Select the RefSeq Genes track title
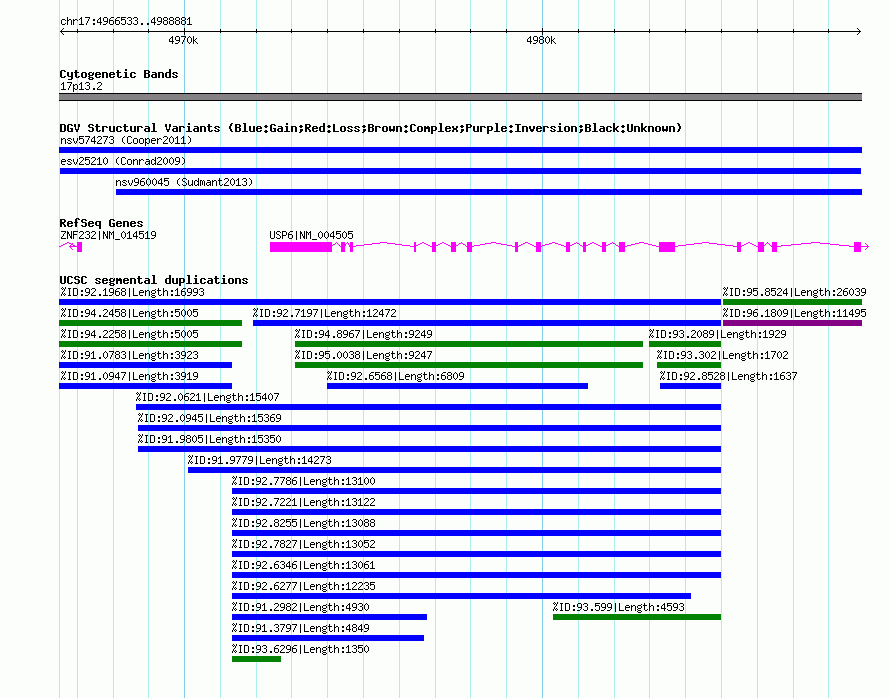Image resolution: width=890 pixels, height=698 pixels. click(101, 223)
